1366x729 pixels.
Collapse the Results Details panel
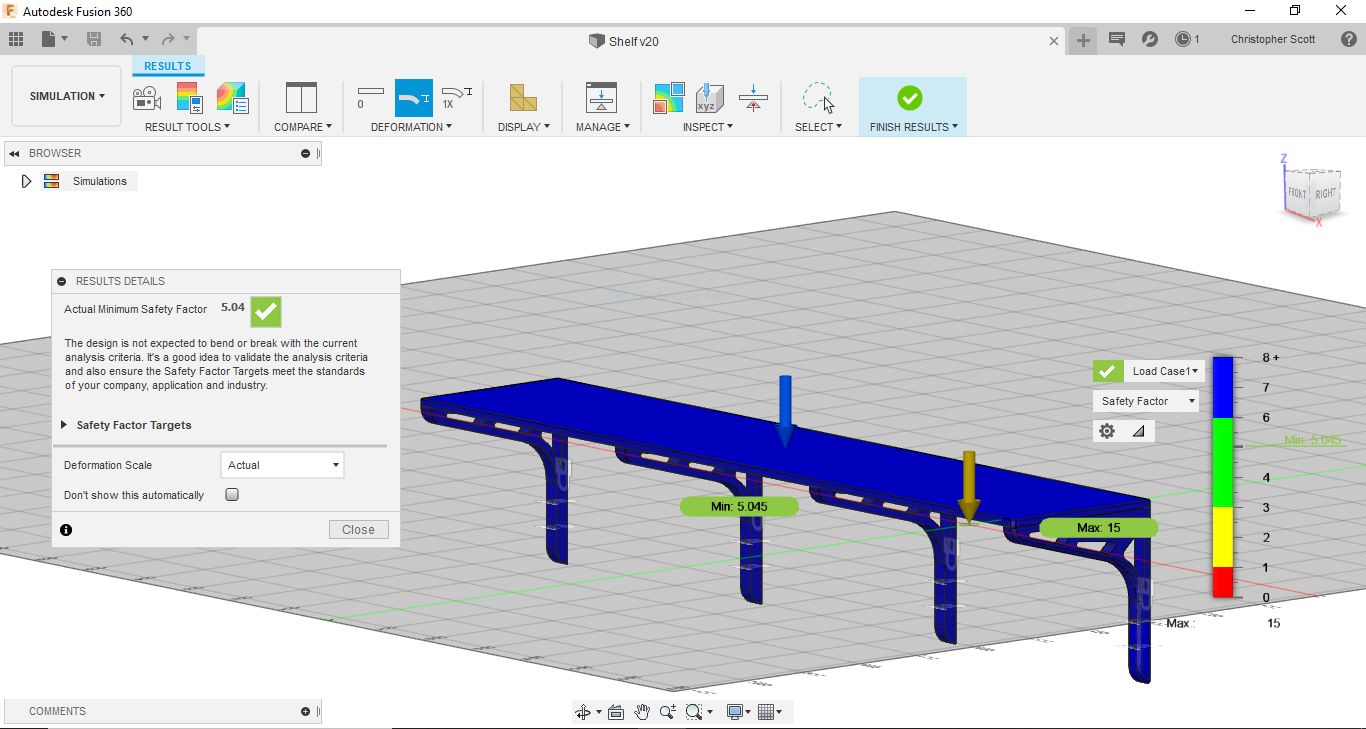click(x=62, y=282)
